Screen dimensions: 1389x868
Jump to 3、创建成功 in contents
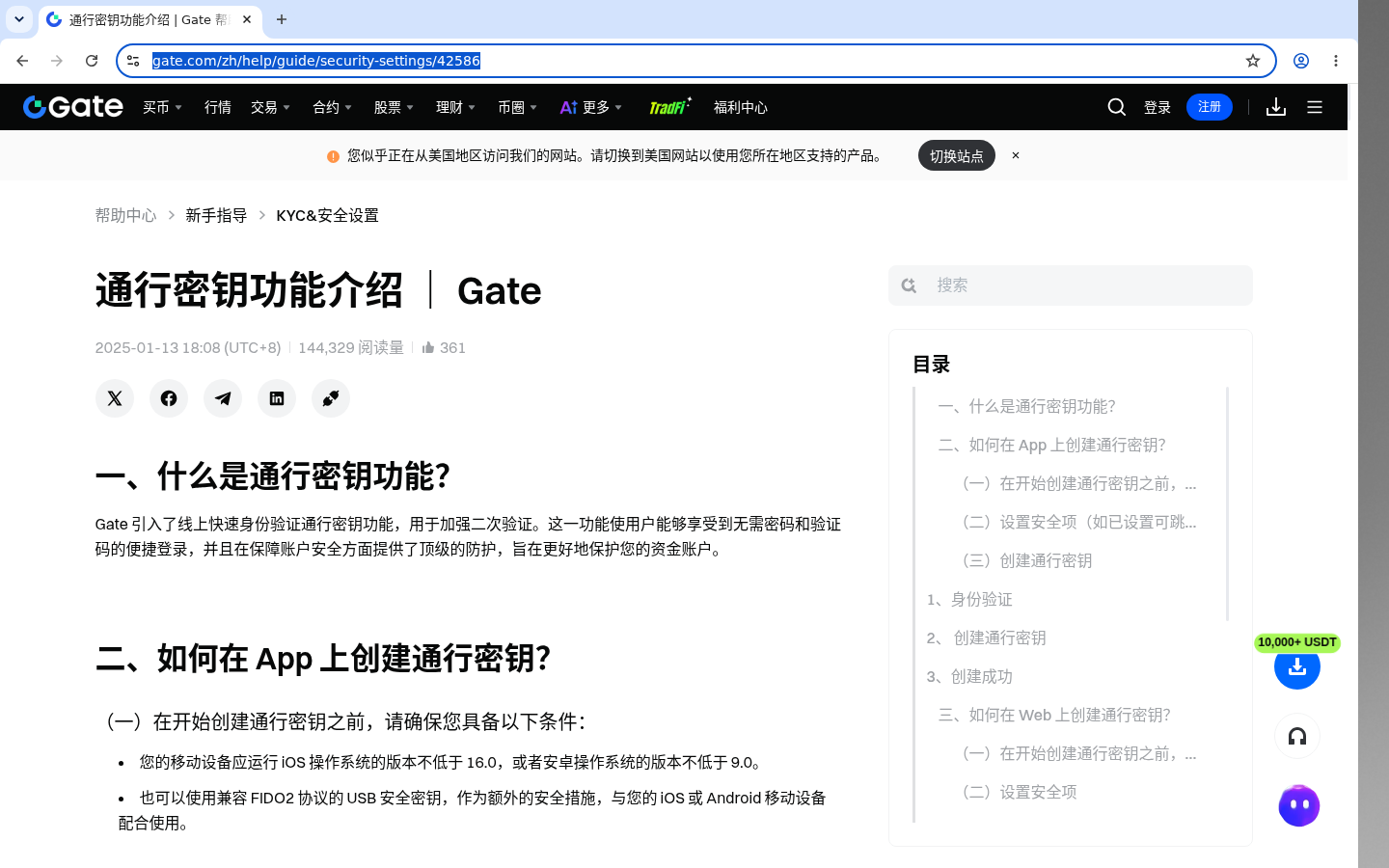tap(969, 676)
